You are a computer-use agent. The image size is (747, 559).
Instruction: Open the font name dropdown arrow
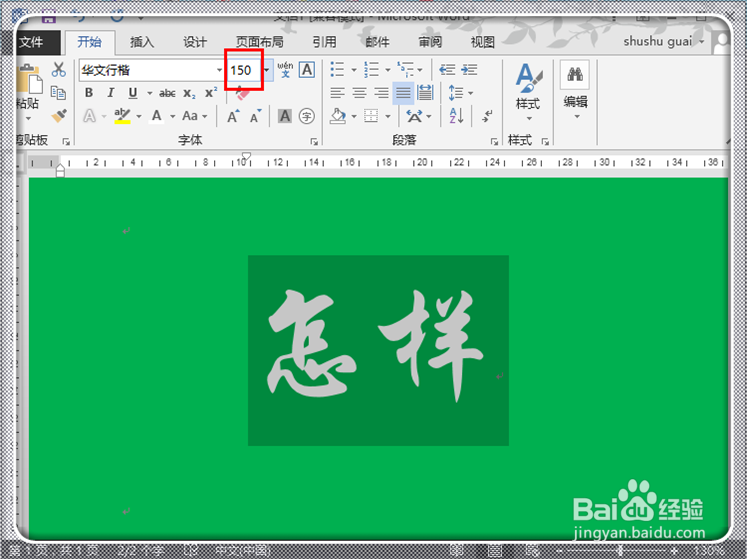point(219,71)
